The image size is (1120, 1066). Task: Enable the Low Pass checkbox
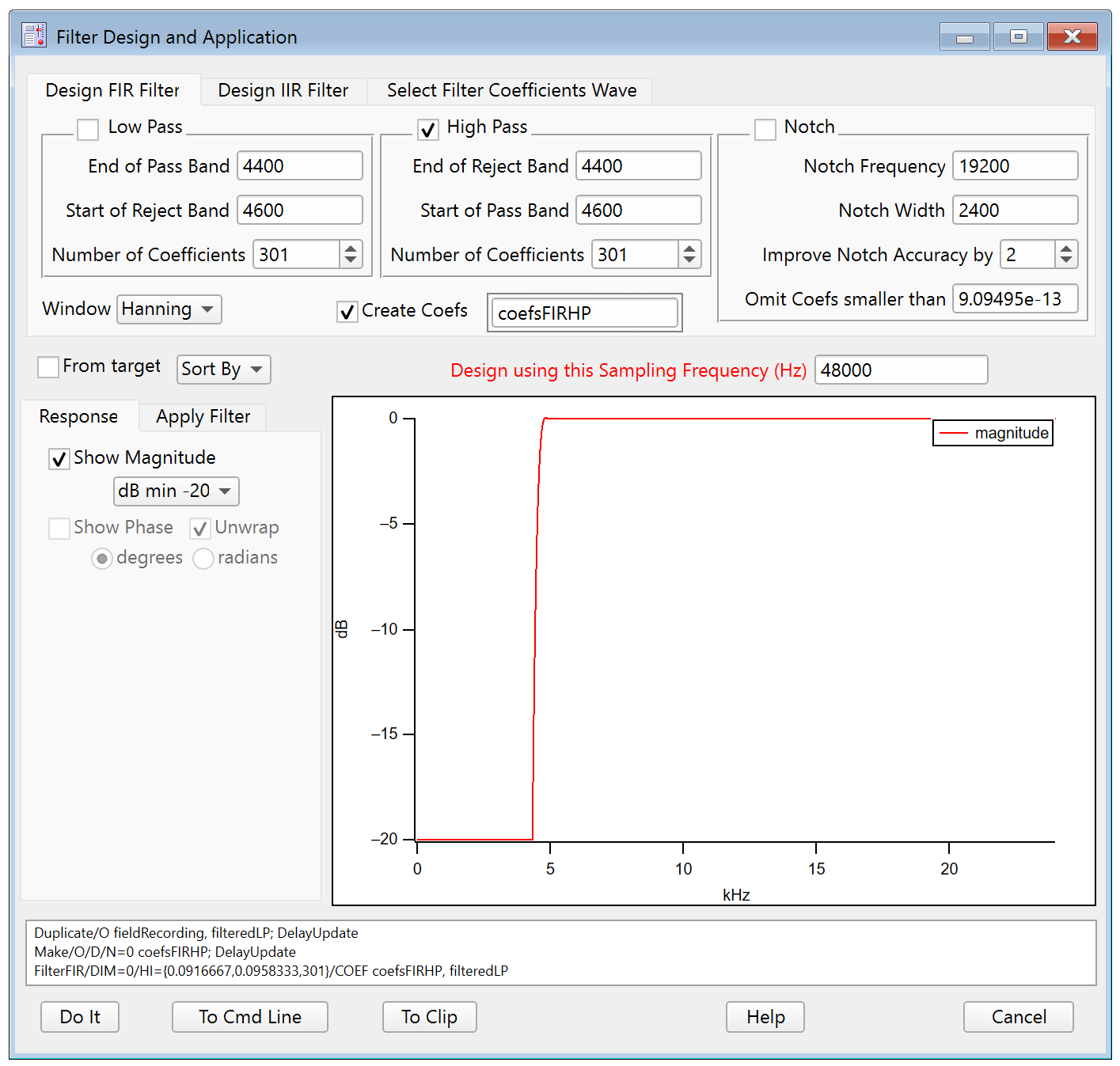(x=88, y=129)
